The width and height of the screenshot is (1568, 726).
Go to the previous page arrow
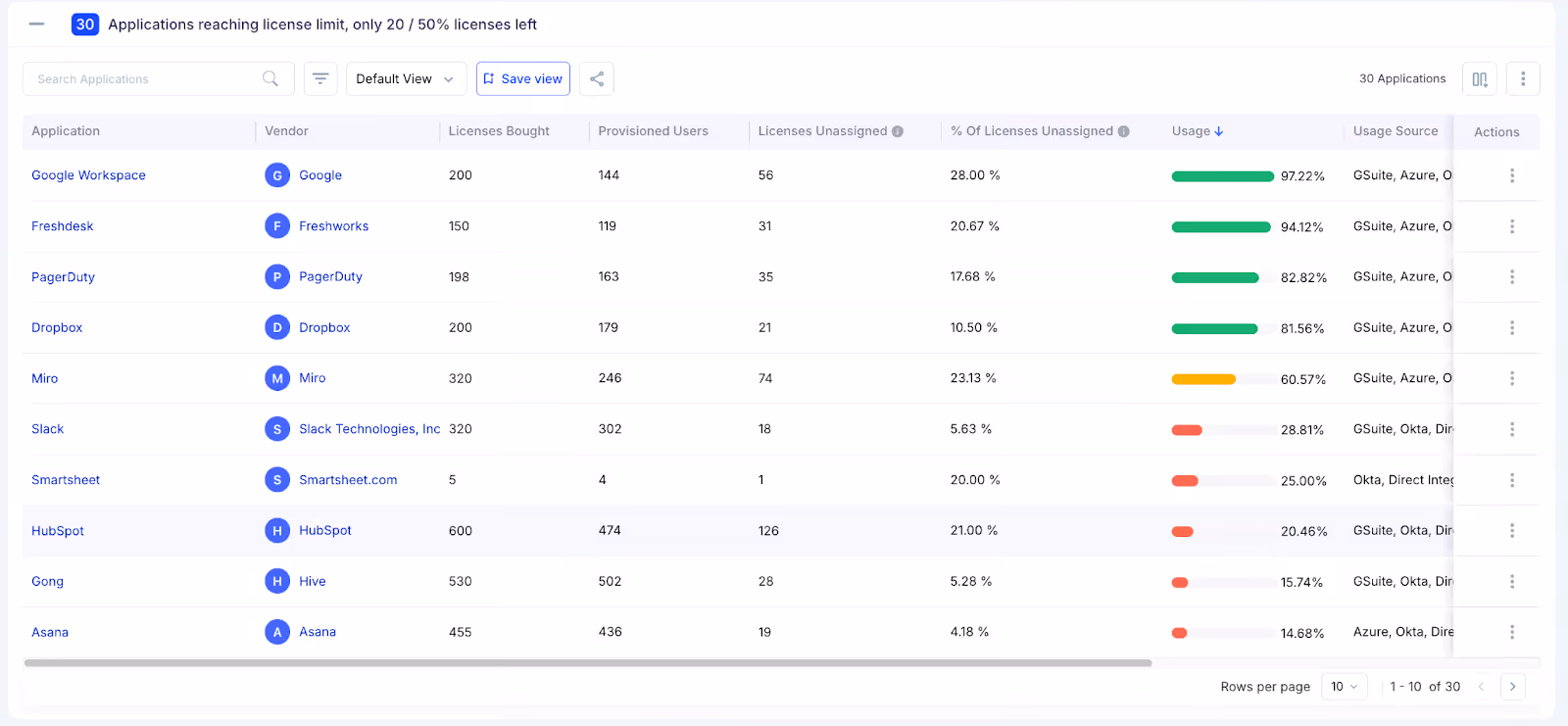tap(1482, 687)
